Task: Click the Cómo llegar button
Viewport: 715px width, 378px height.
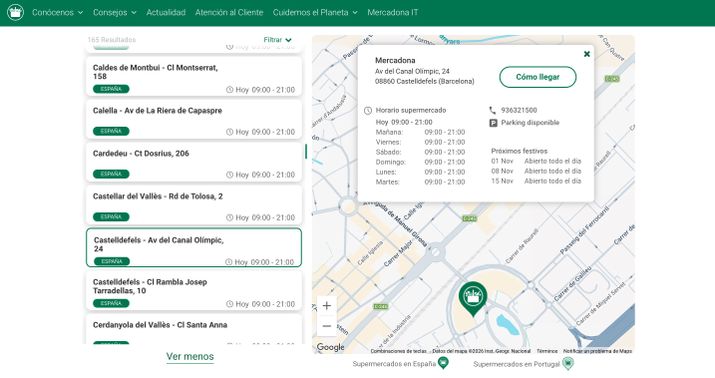Action: click(x=538, y=77)
